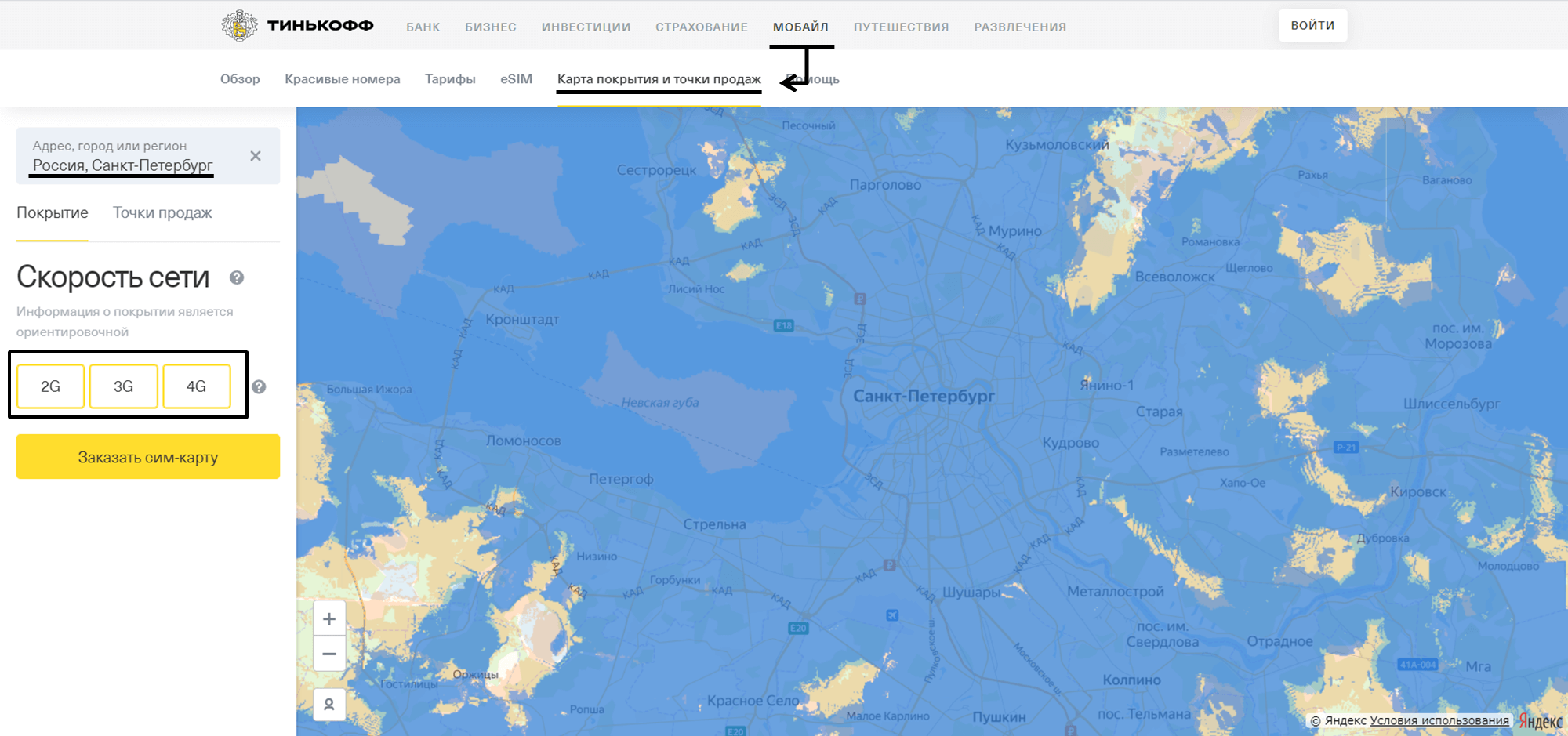The image size is (1568, 736).
Task: Open the Инвестиции section
Action: click(x=586, y=27)
